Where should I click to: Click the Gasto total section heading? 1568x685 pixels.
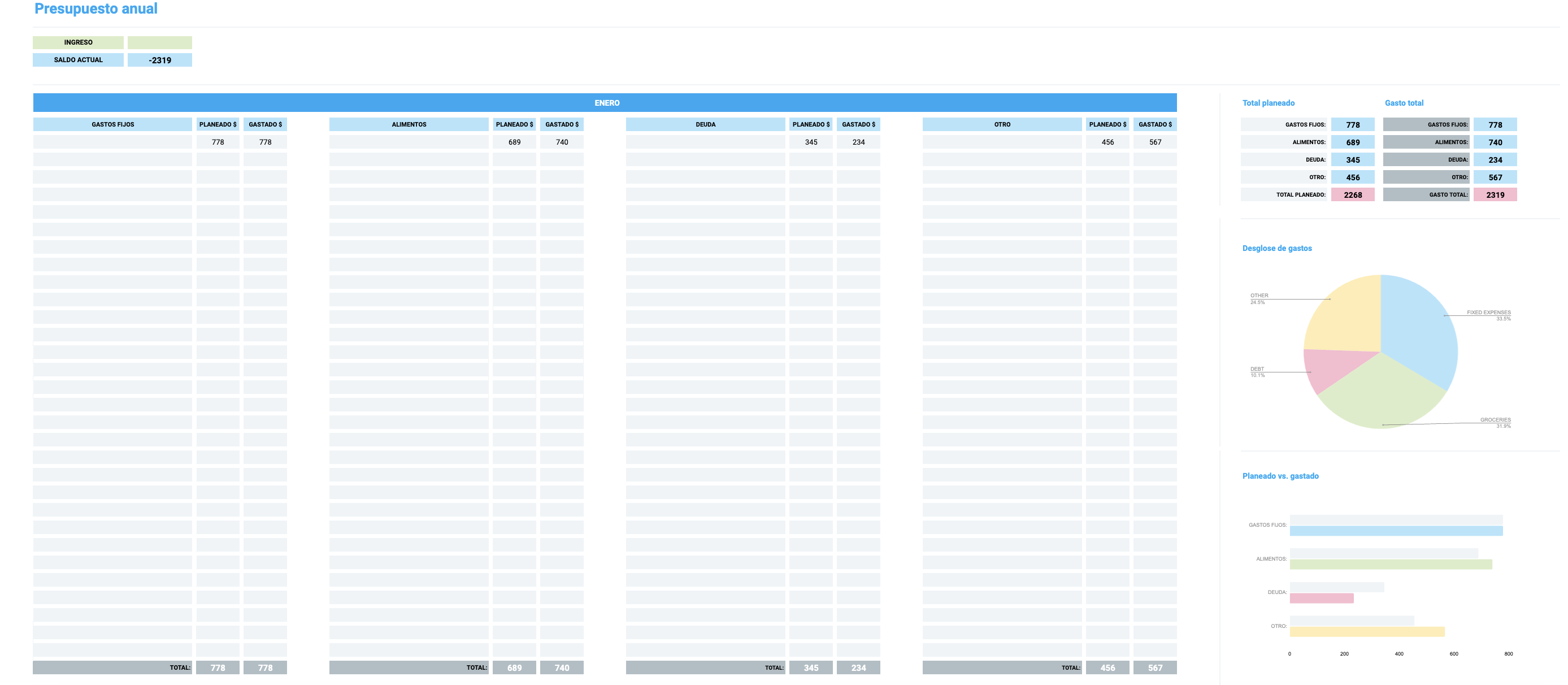point(1404,103)
